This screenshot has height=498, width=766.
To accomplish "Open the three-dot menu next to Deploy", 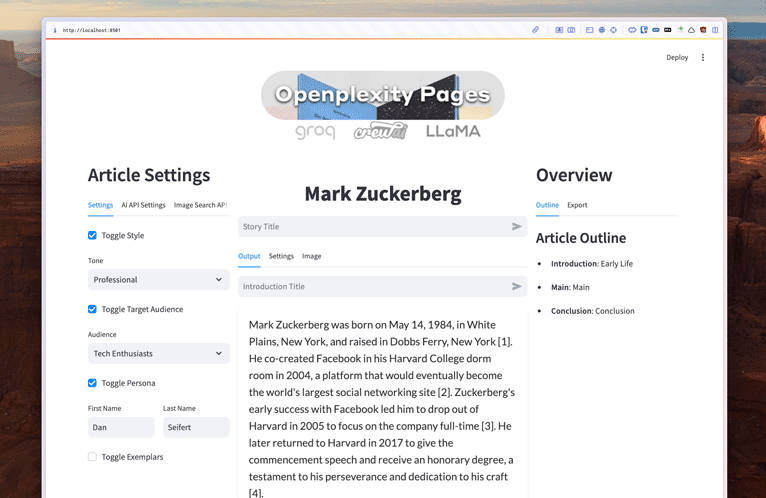I will (703, 57).
